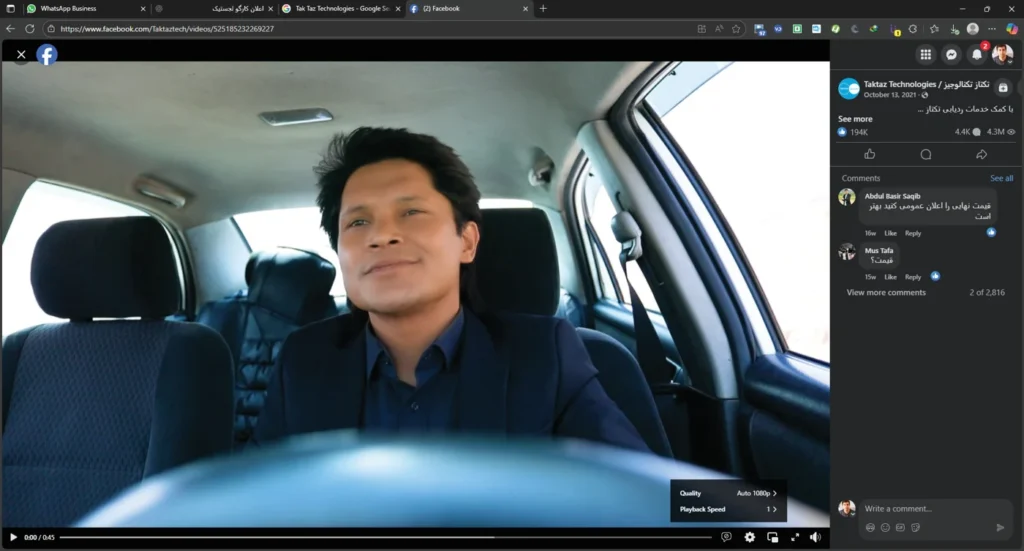
Task: Insert avatar sticker in comment box
Action: 870,527
